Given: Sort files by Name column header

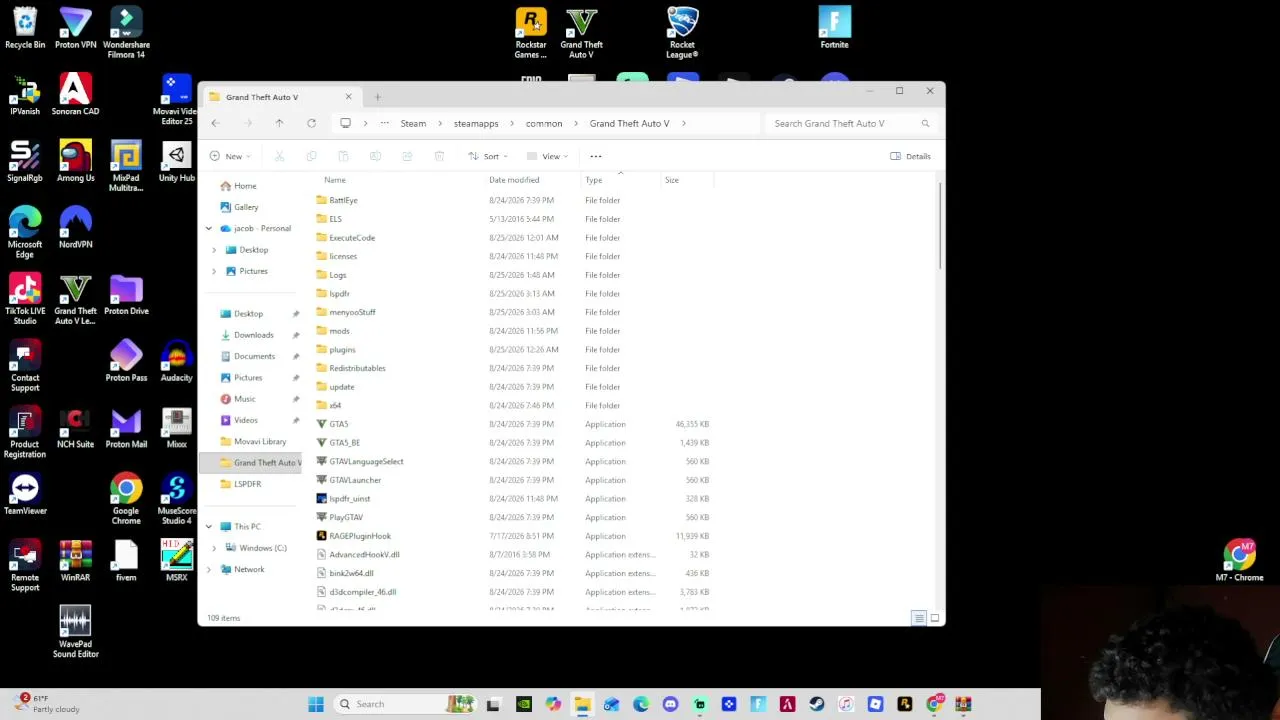Looking at the screenshot, I should click(x=335, y=180).
